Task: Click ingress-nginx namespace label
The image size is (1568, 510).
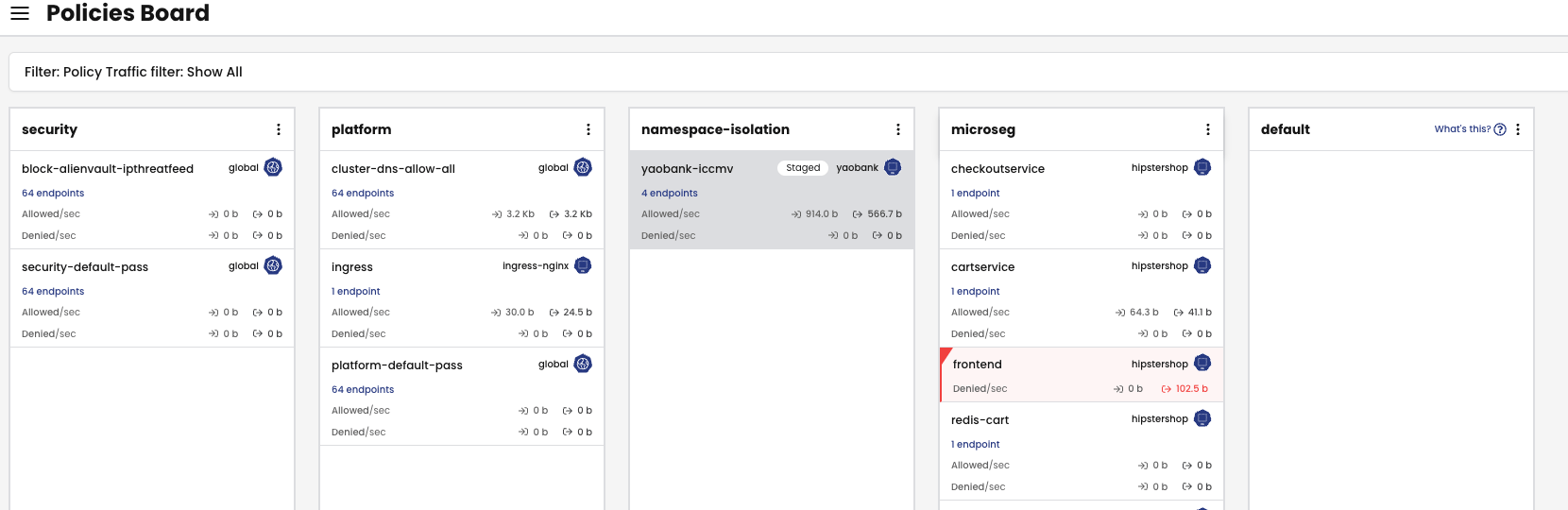Action: 536,266
